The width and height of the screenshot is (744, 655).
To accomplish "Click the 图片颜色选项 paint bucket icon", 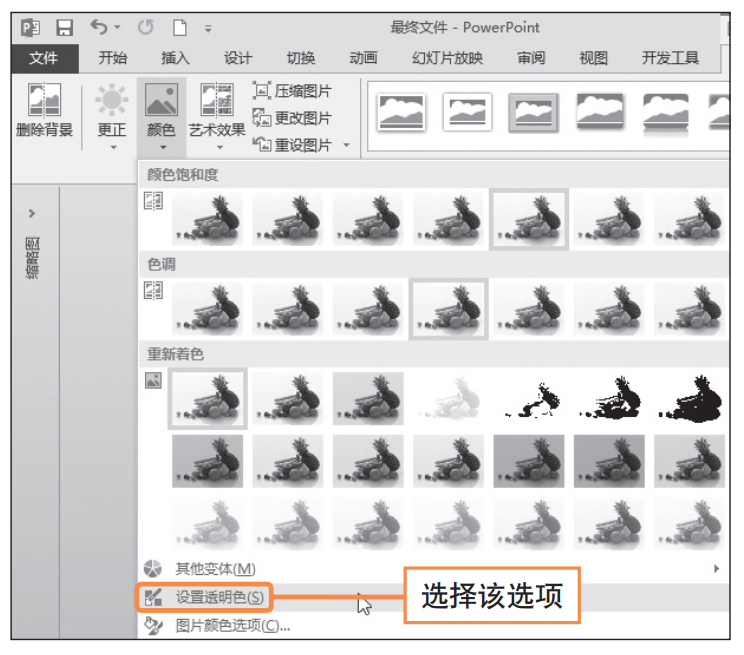I will pyautogui.click(x=153, y=626).
